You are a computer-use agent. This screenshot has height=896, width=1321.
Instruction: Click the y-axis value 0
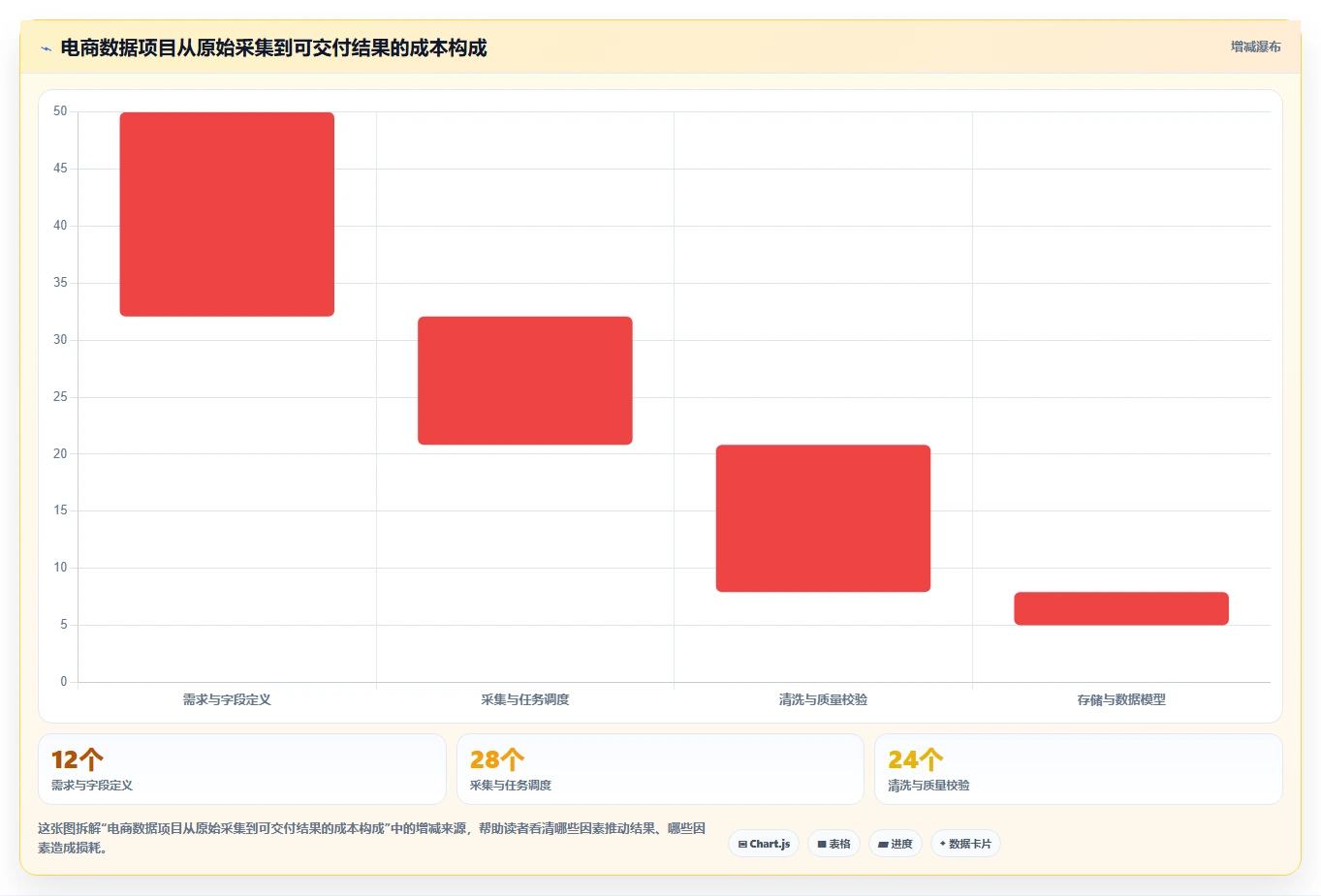pos(64,682)
